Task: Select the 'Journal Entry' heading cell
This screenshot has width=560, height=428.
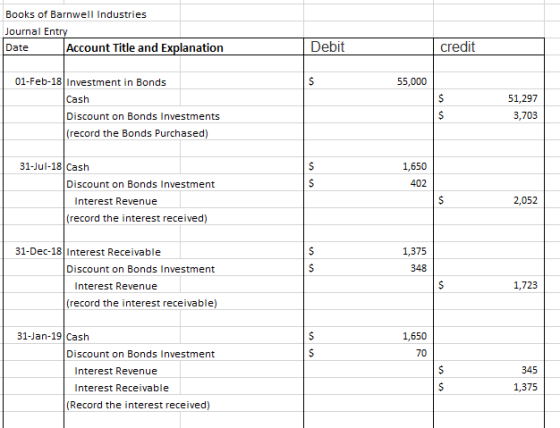Action: point(36,31)
